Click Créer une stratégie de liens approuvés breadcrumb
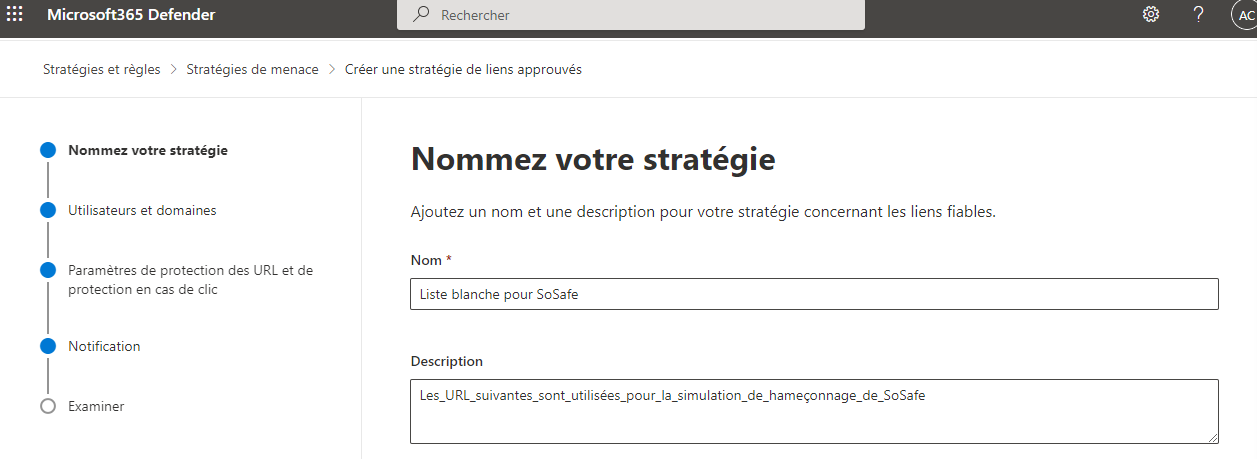1257x459 pixels. tap(463, 69)
